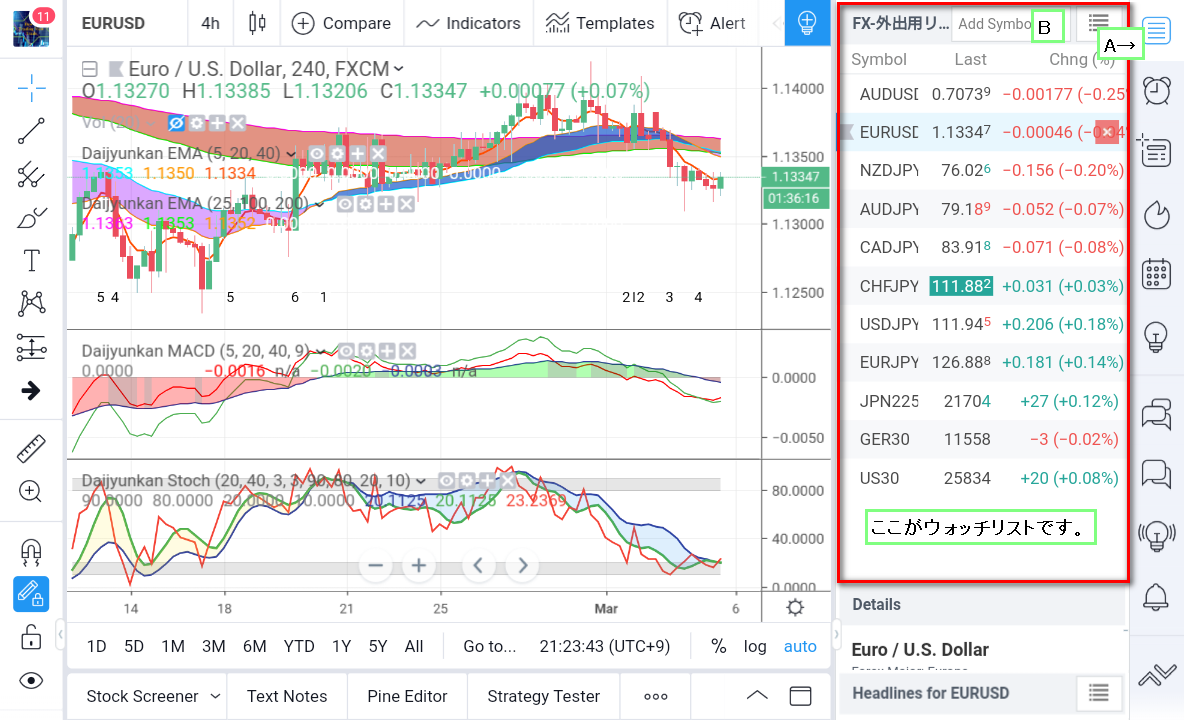Open the 4h interval dropdown
The image size is (1184, 720).
point(210,23)
